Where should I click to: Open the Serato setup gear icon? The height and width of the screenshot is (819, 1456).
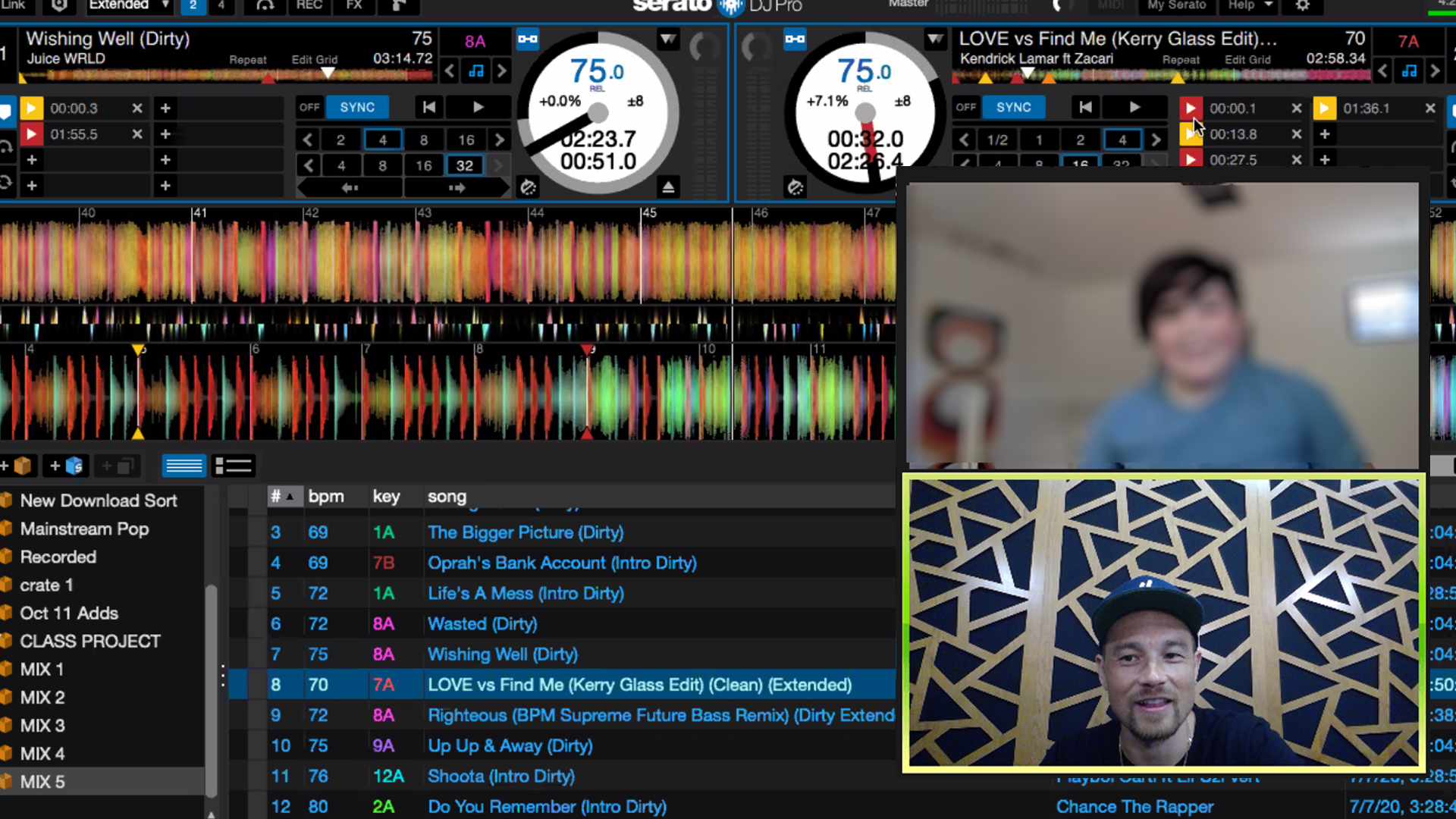1302,6
